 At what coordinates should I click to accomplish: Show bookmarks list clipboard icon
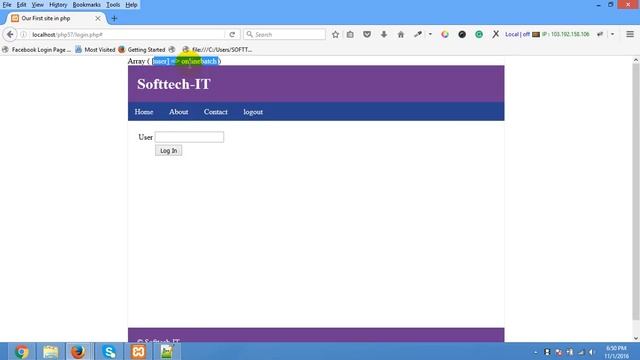click(x=350, y=35)
